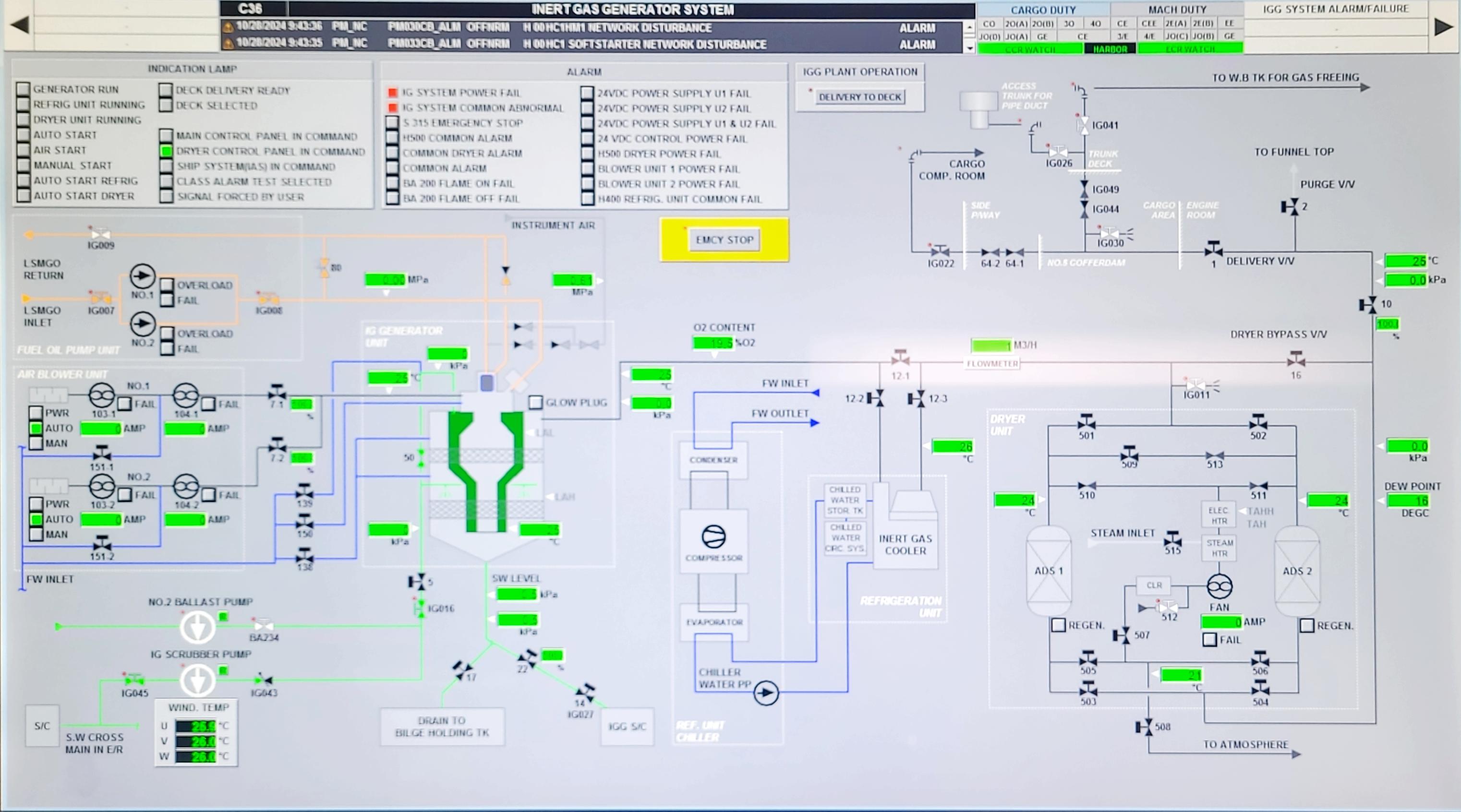Toggle GLOW PLUG checkbox

pyautogui.click(x=535, y=403)
